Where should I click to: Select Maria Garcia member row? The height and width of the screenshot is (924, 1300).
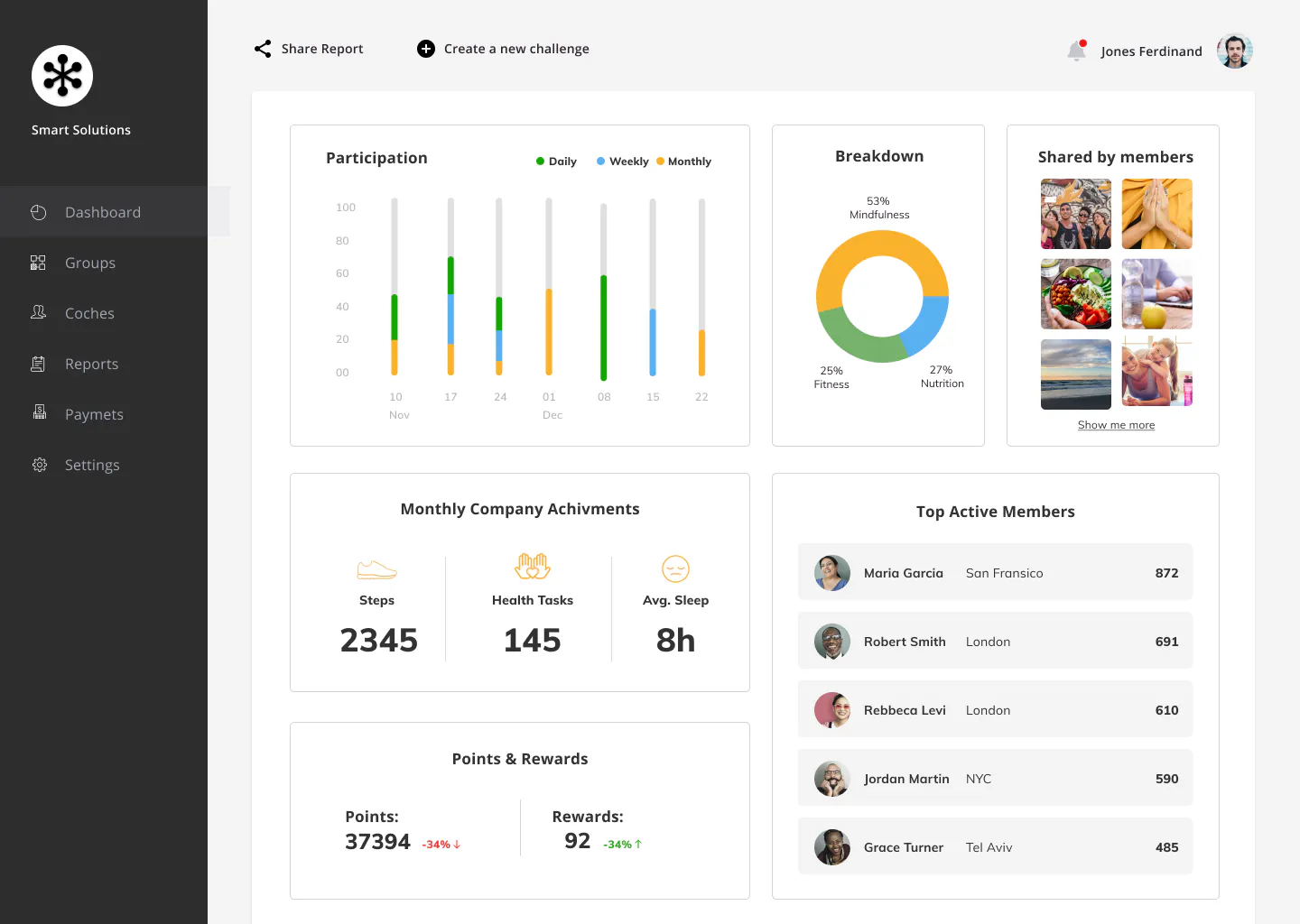click(x=995, y=572)
